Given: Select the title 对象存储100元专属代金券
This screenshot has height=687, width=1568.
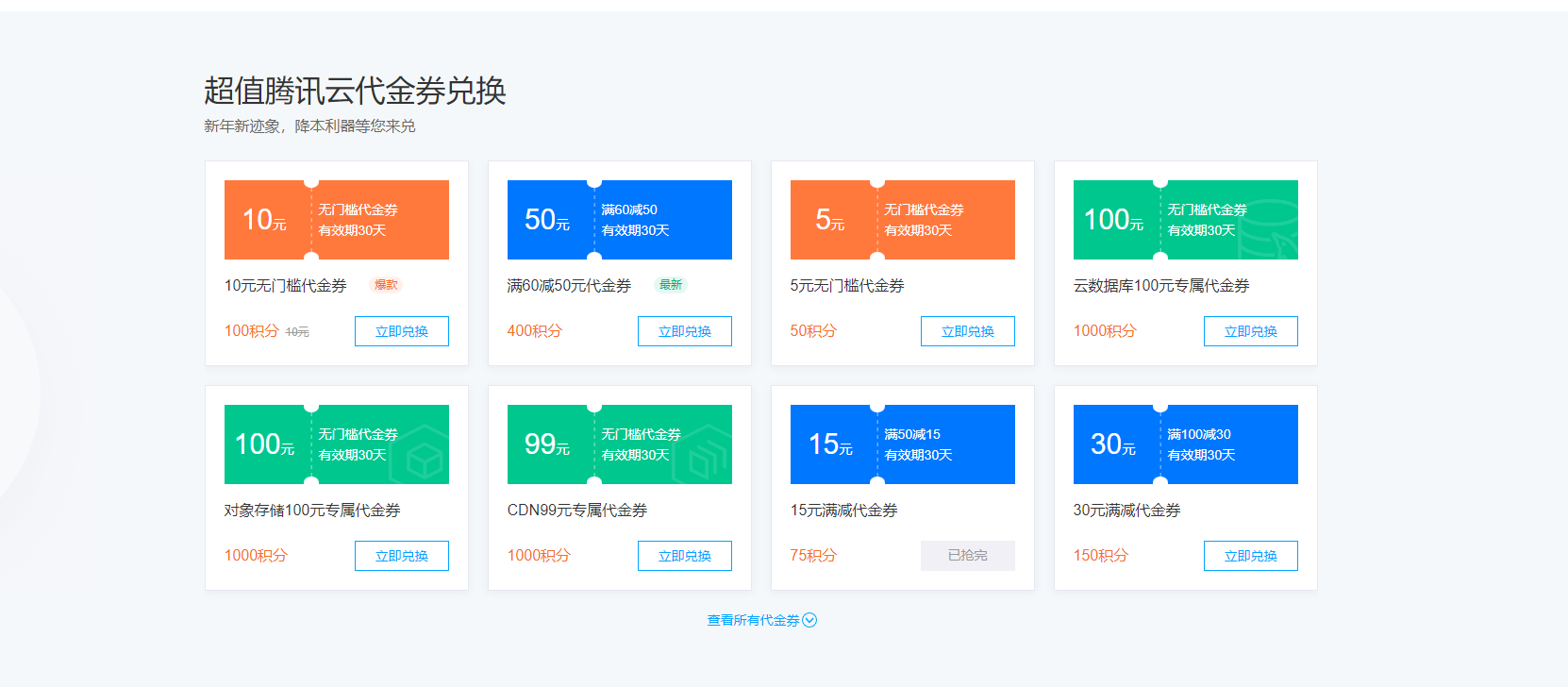Looking at the screenshot, I should [x=312, y=511].
